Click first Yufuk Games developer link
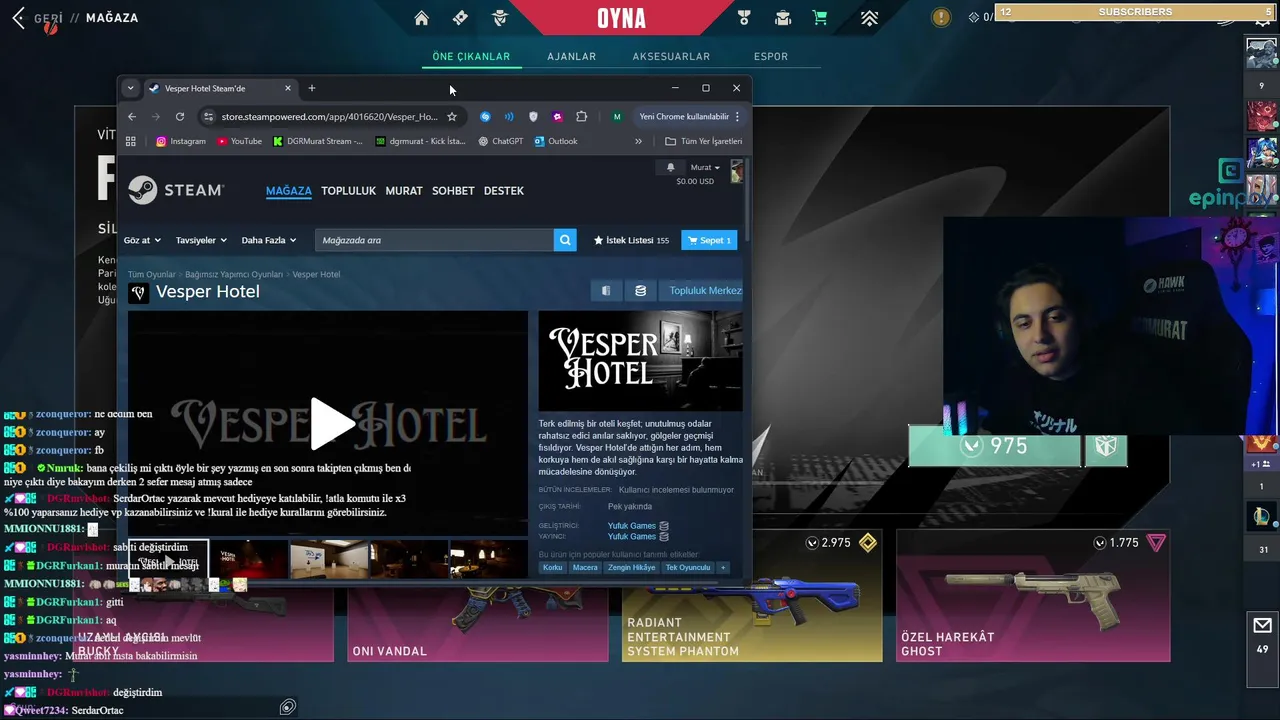Image resolution: width=1280 pixels, height=720 pixels. (x=632, y=526)
